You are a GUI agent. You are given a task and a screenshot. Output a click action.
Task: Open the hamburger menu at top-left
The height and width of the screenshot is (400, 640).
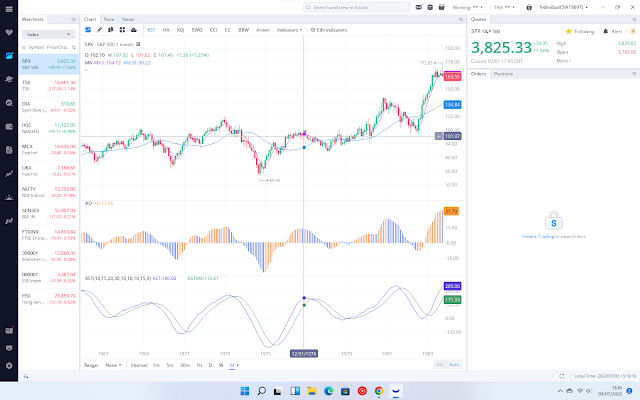pos(9,9)
